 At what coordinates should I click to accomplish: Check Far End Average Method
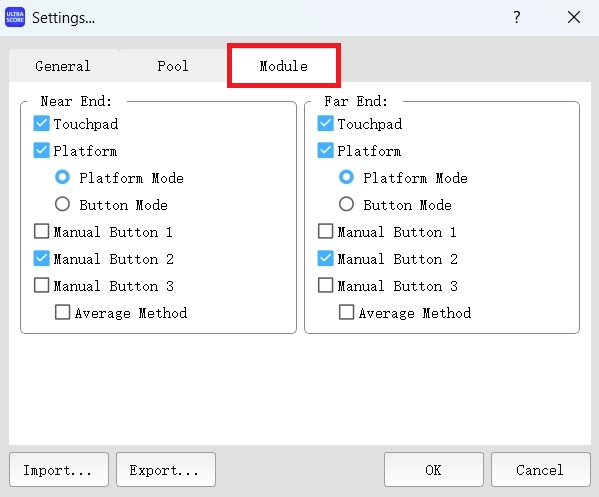(346, 312)
